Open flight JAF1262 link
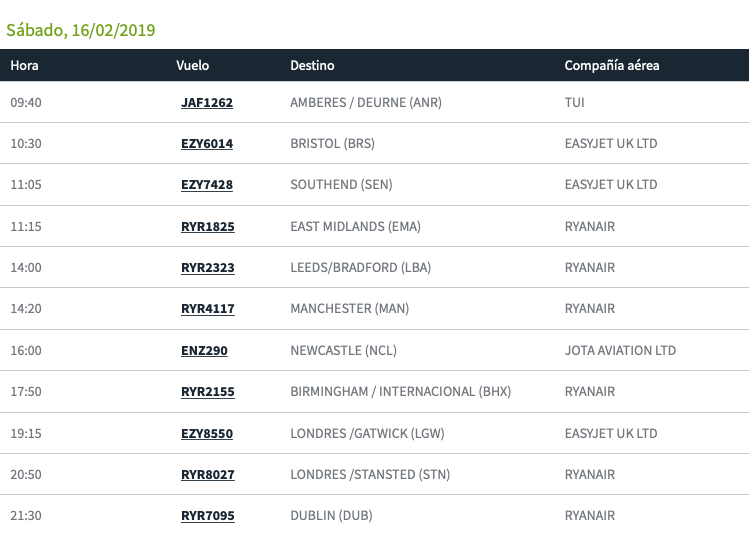The height and width of the screenshot is (548, 749). [x=206, y=103]
